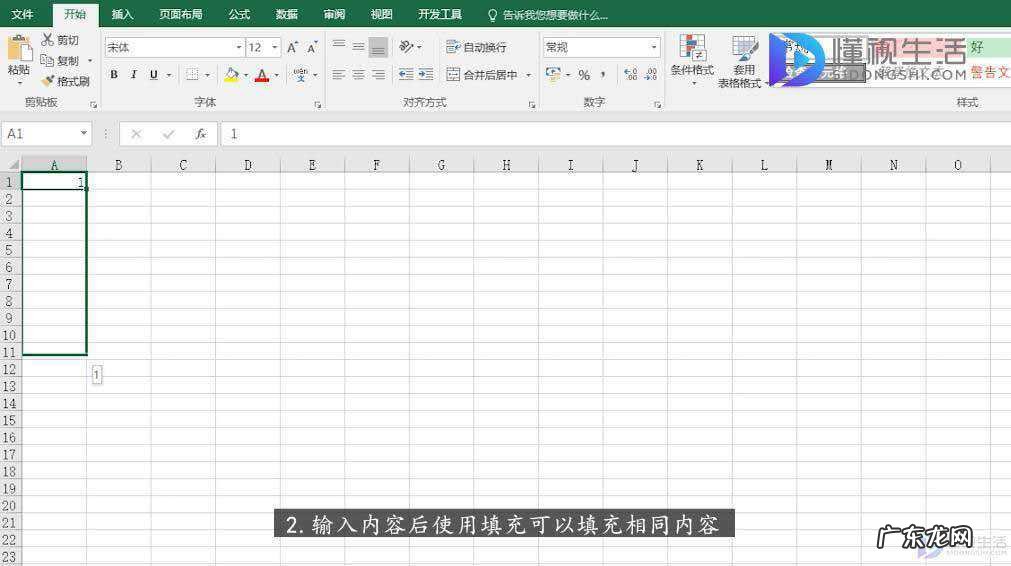This screenshot has height=566, width=1011.
Task: Toggle bottom align (highlighted)
Action: point(378,46)
